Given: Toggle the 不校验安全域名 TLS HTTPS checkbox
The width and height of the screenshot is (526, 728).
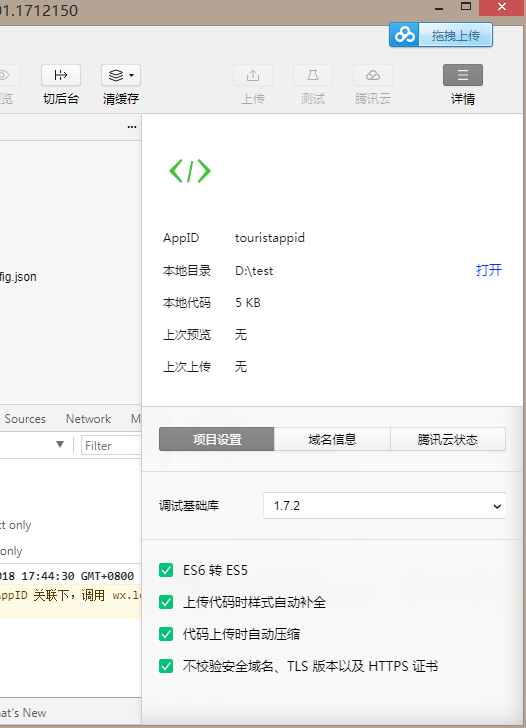Looking at the screenshot, I should point(166,666).
